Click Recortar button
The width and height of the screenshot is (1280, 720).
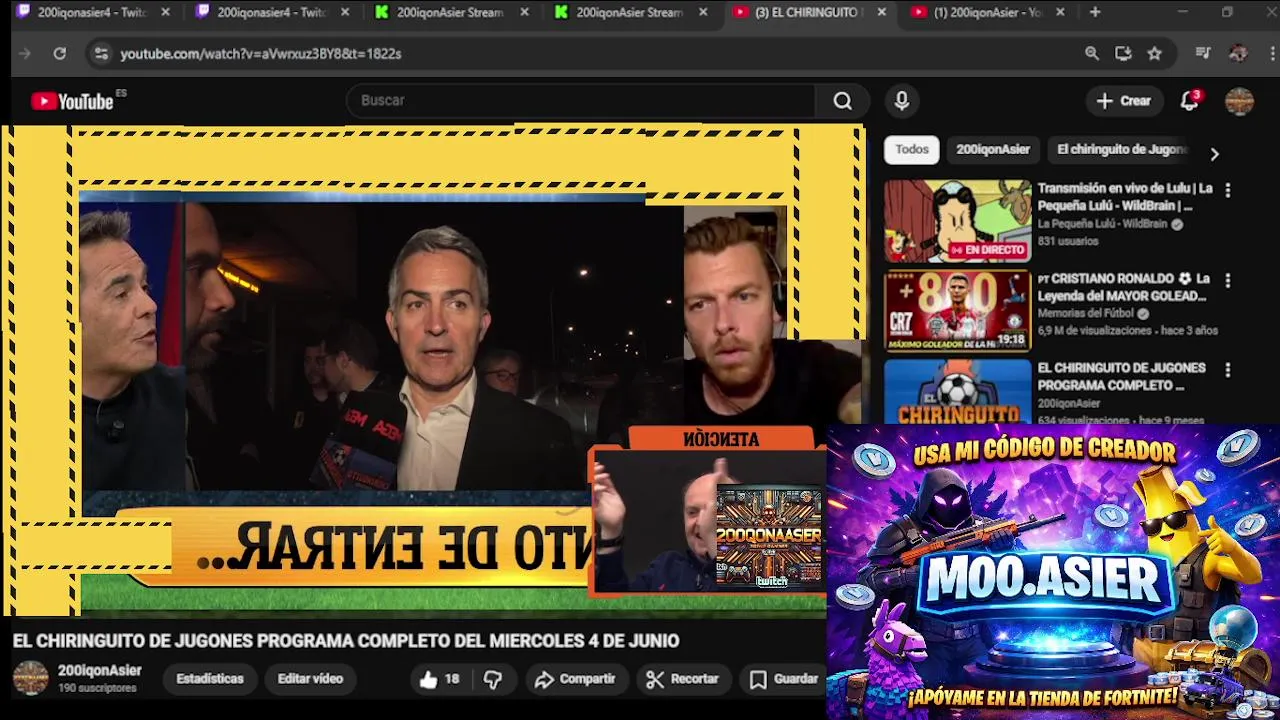(683, 679)
